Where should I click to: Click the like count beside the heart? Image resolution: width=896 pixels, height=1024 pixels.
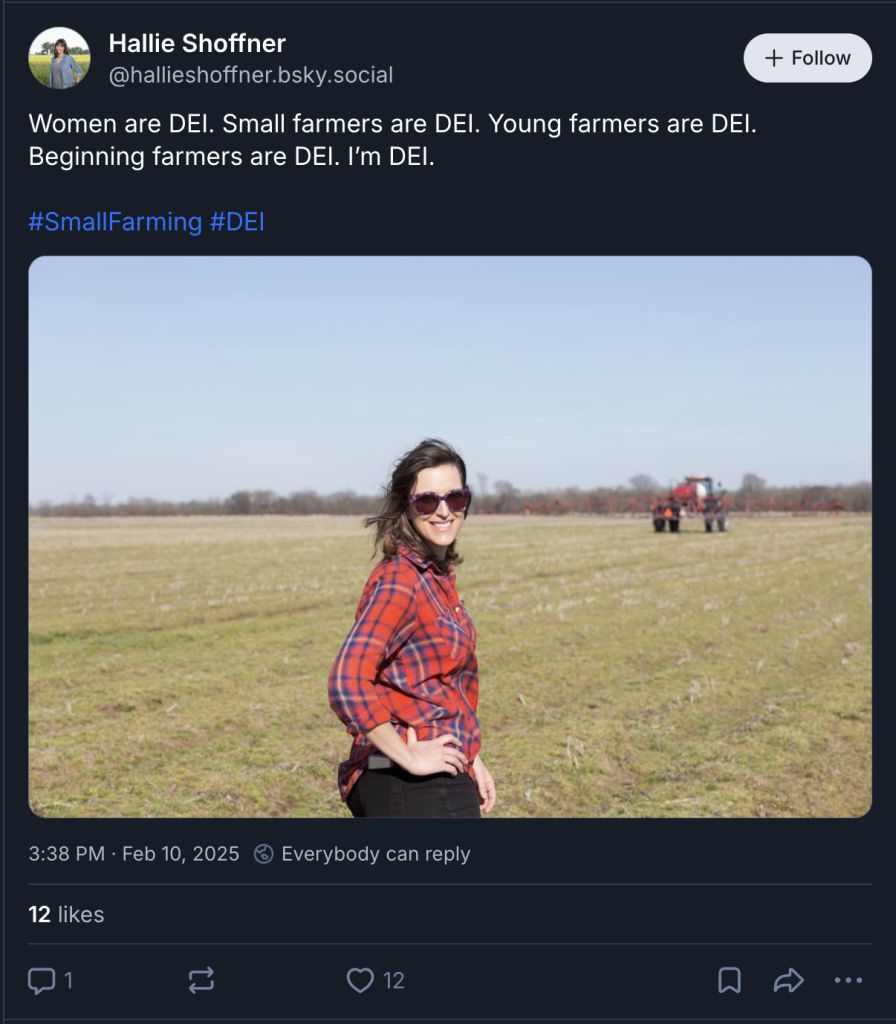394,980
